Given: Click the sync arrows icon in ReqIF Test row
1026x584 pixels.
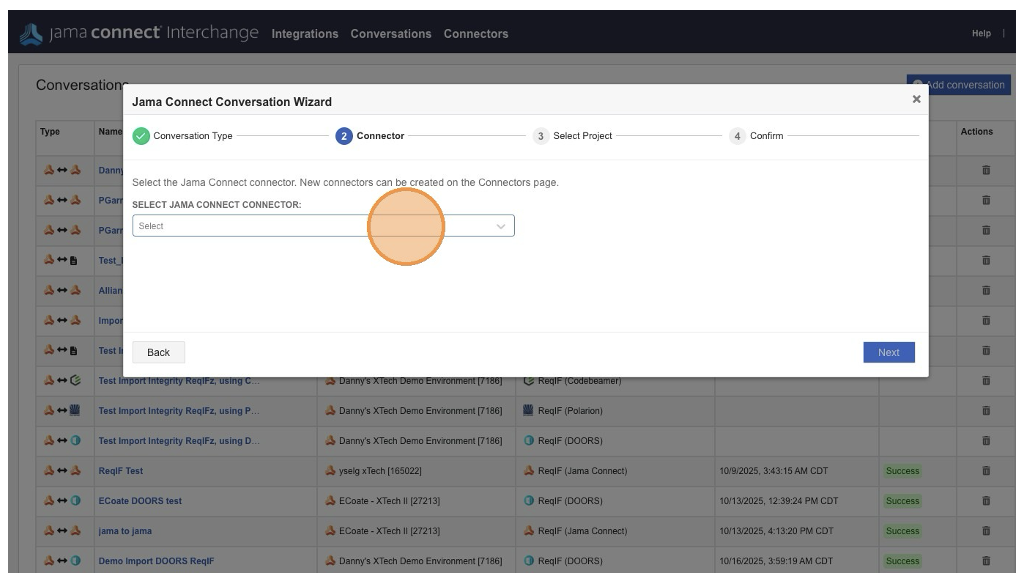Looking at the screenshot, I should [x=62, y=471].
